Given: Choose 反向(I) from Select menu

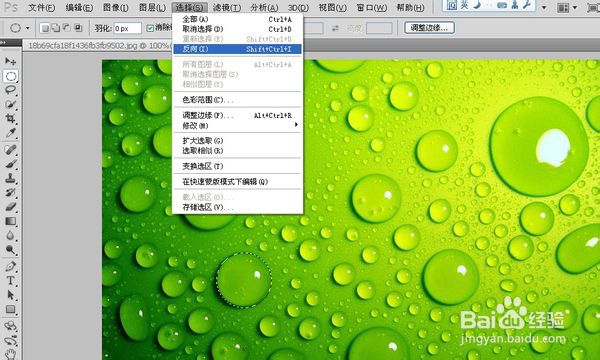Looking at the screenshot, I should point(237,49).
